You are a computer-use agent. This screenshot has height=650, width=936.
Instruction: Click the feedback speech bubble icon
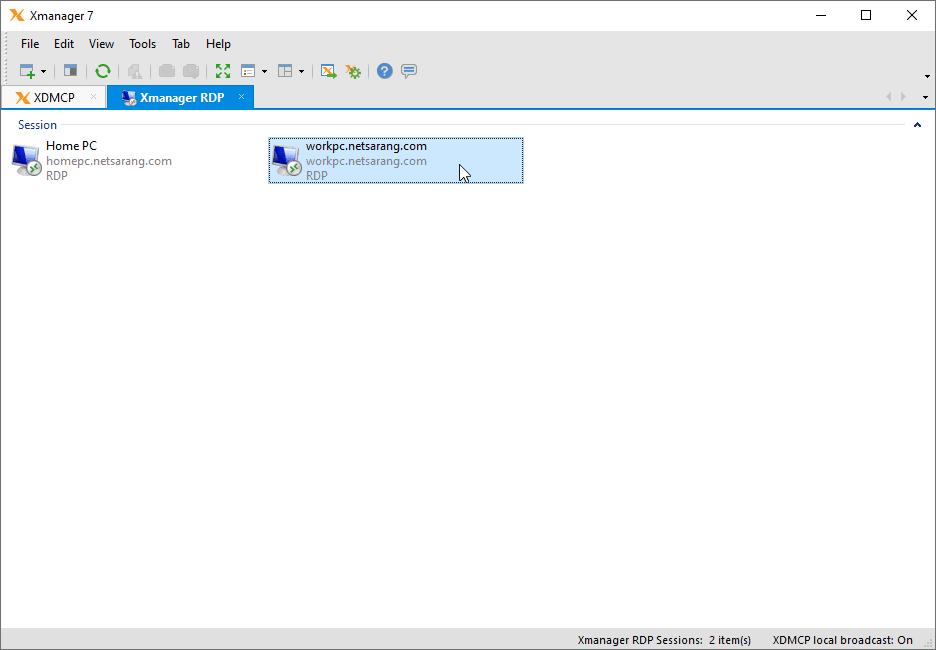pyautogui.click(x=409, y=71)
